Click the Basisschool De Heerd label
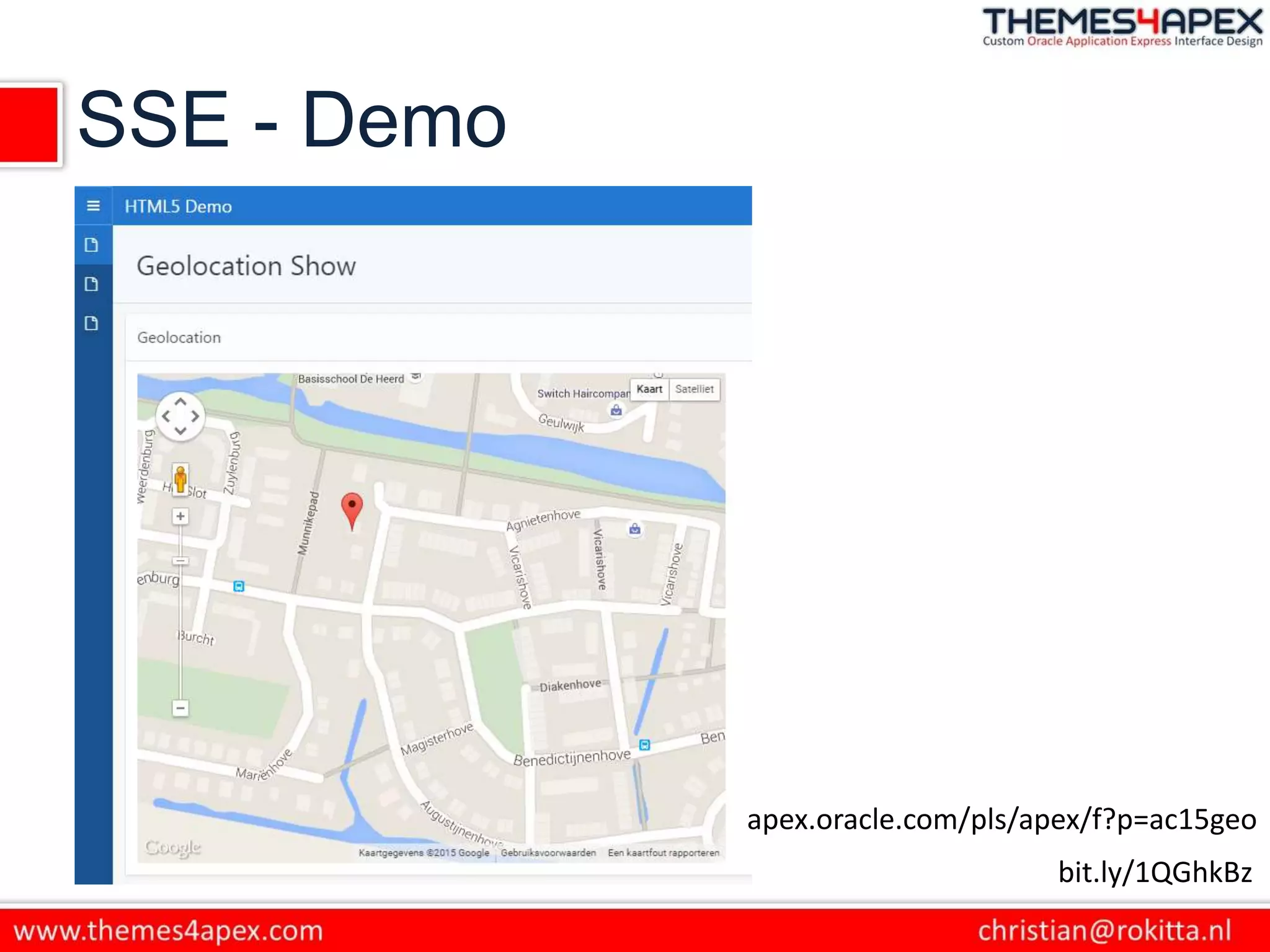The height and width of the screenshot is (952, 1270). point(351,379)
